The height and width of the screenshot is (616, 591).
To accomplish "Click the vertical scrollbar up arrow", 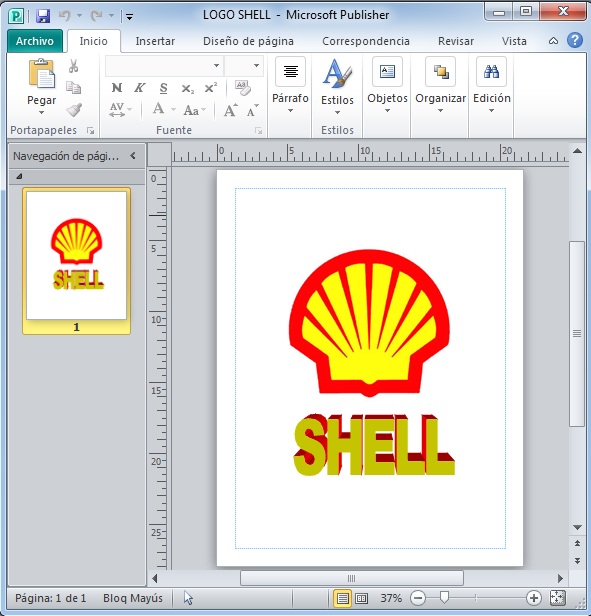I will [x=577, y=151].
